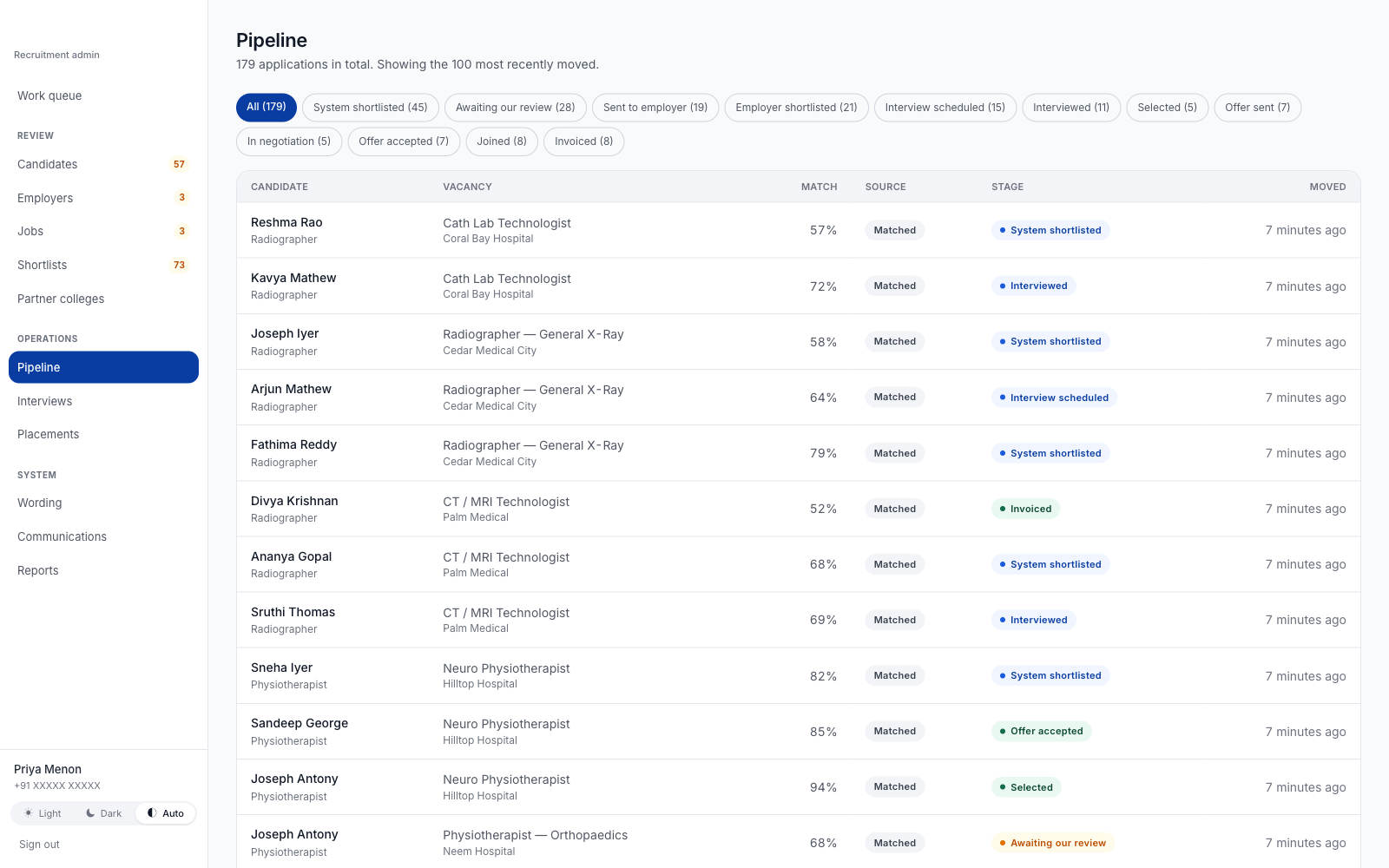Go to Placements page
Viewport: 1389px width, 868px height.
coord(104,434)
